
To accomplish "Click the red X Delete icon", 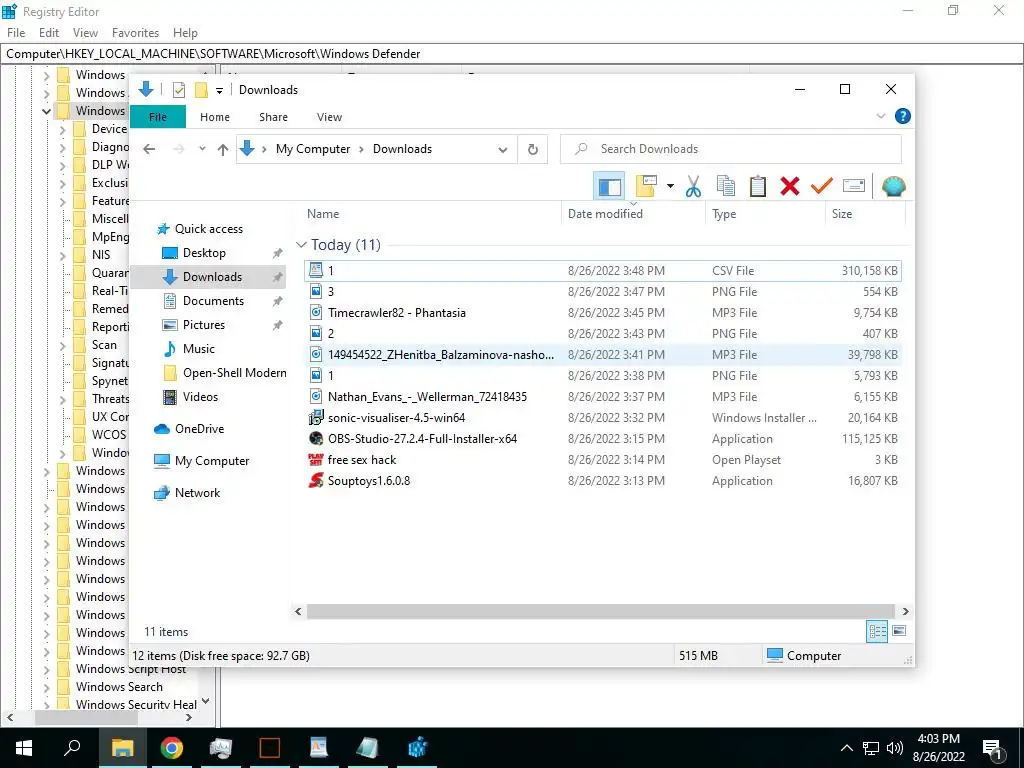I will coord(790,187).
